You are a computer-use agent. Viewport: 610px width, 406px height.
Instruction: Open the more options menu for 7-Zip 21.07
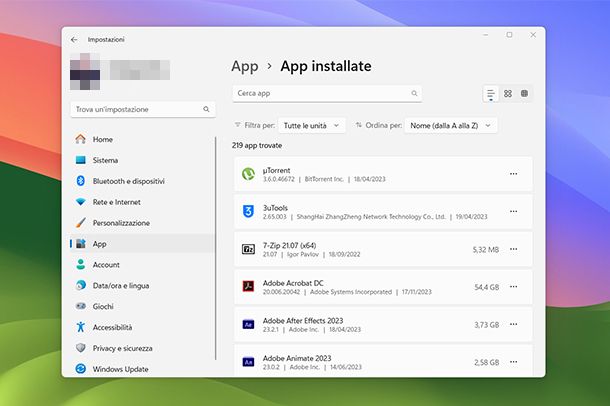click(x=514, y=249)
